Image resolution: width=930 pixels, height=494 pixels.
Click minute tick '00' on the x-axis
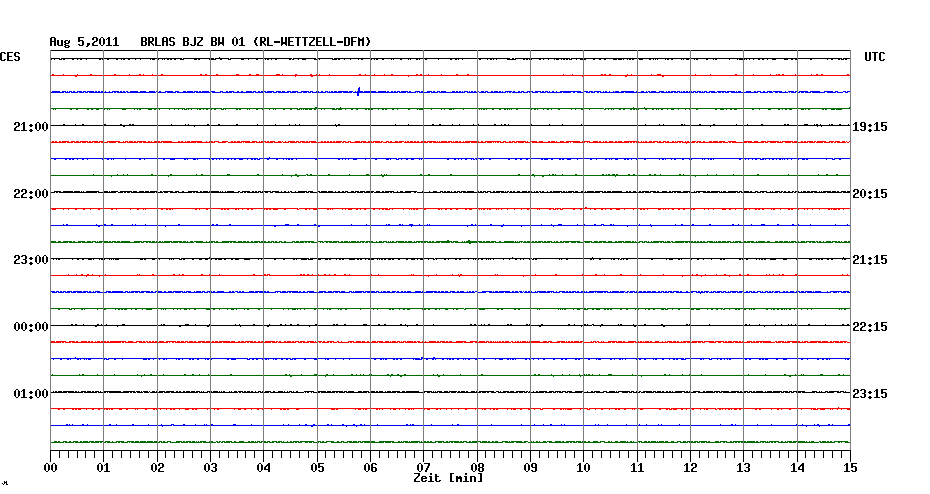pos(51,468)
